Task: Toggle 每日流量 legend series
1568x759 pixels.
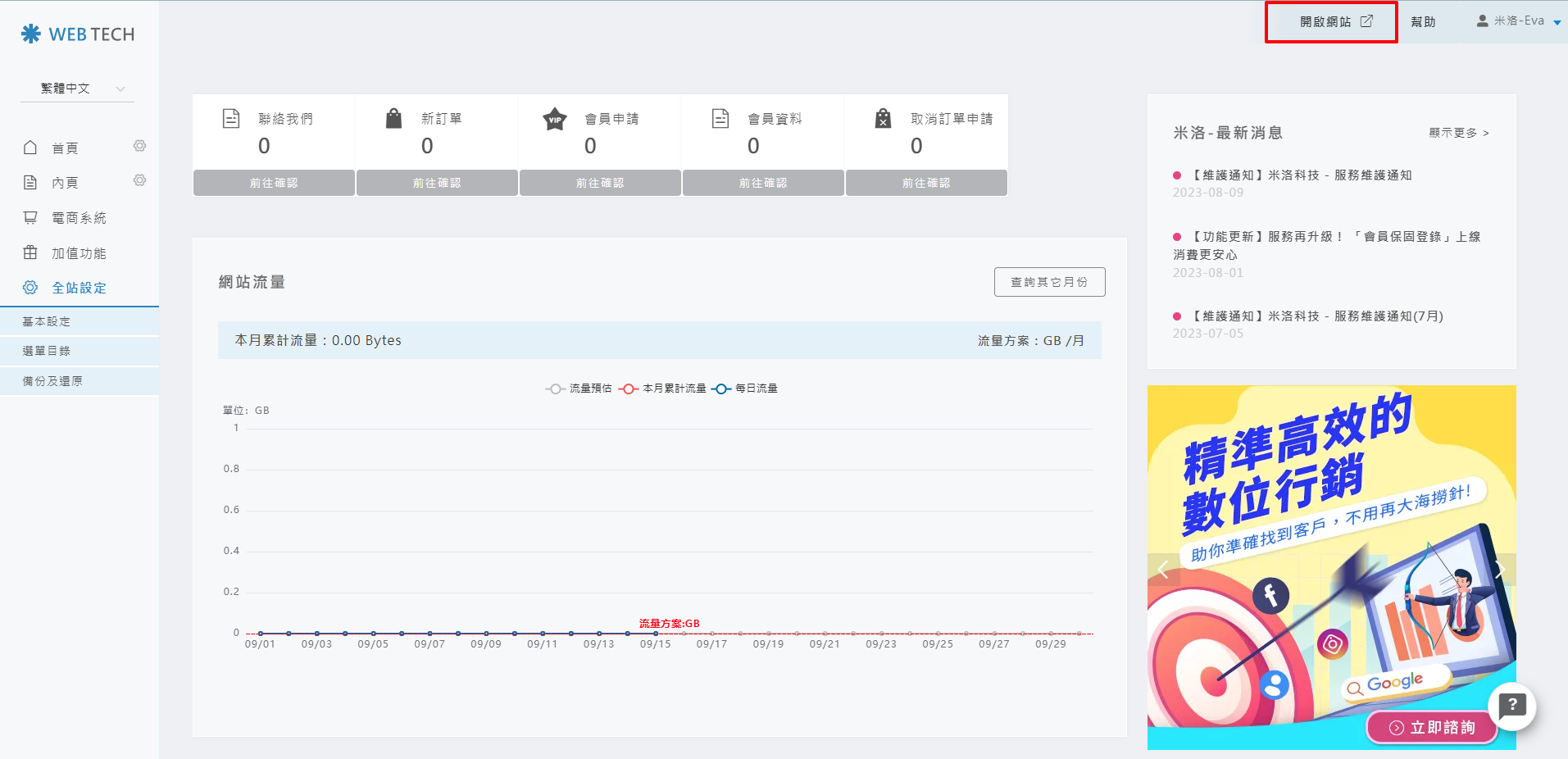Action: pyautogui.click(x=744, y=389)
